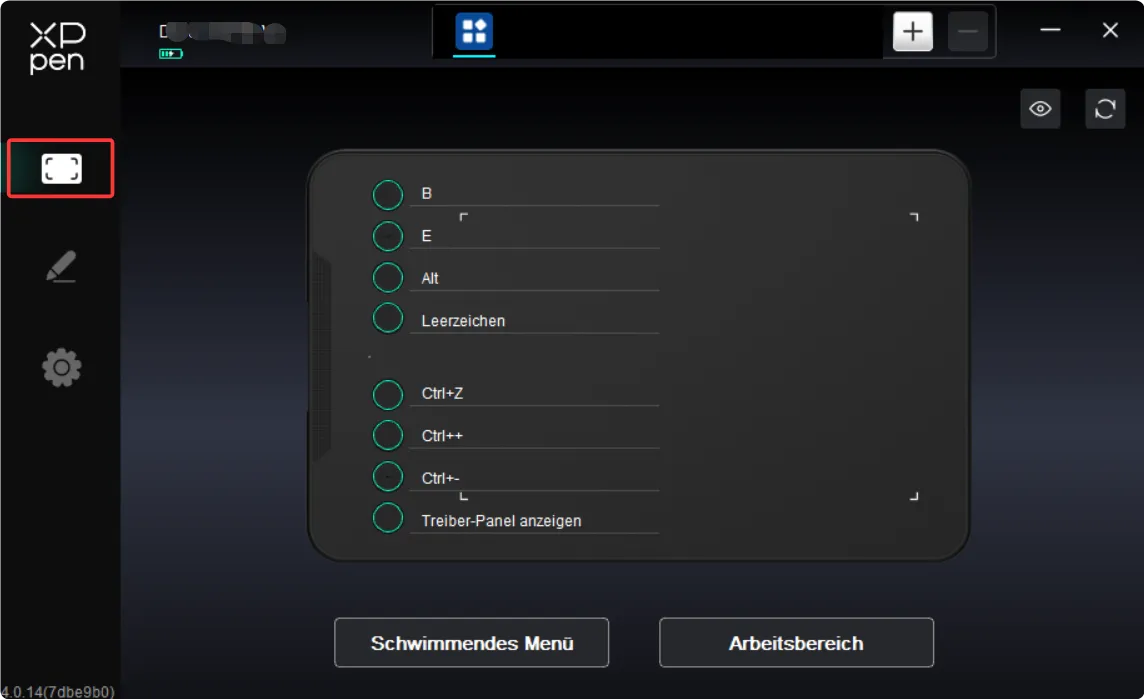Image resolution: width=1144 pixels, height=699 pixels.
Task: Select the circle key for E
Action: click(x=387, y=236)
